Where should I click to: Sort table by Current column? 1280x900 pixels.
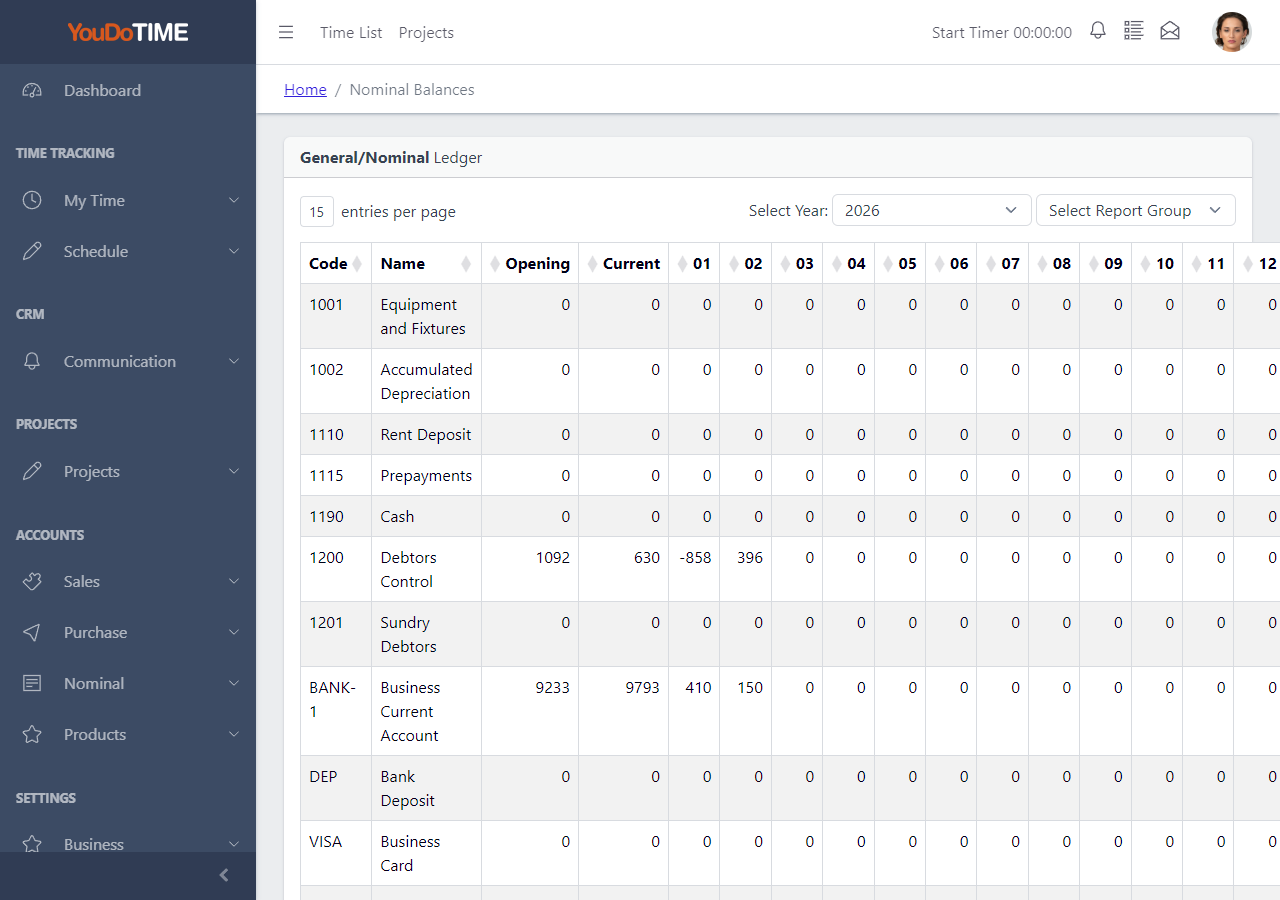624,263
